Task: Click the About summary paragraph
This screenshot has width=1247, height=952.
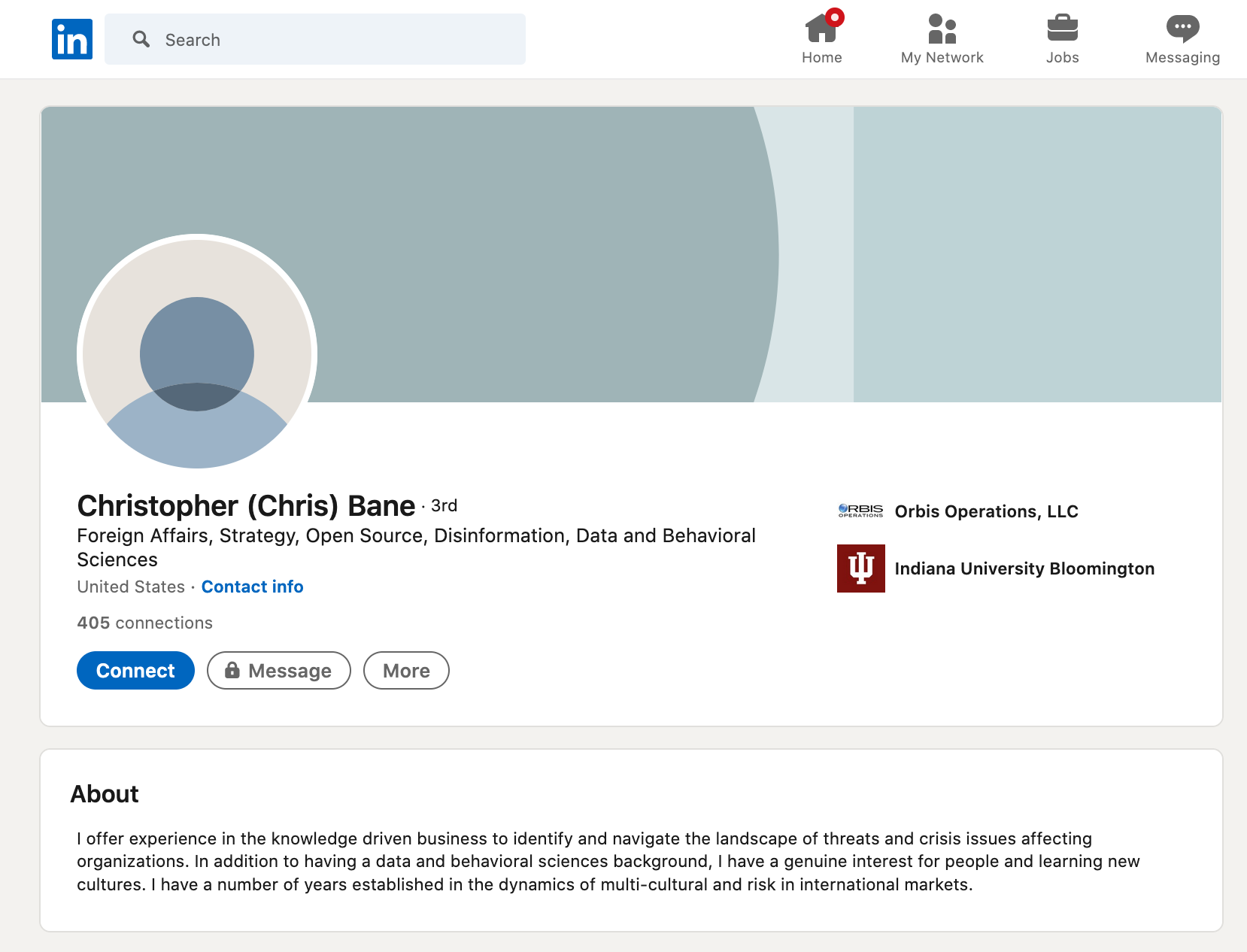Action: tap(608, 862)
